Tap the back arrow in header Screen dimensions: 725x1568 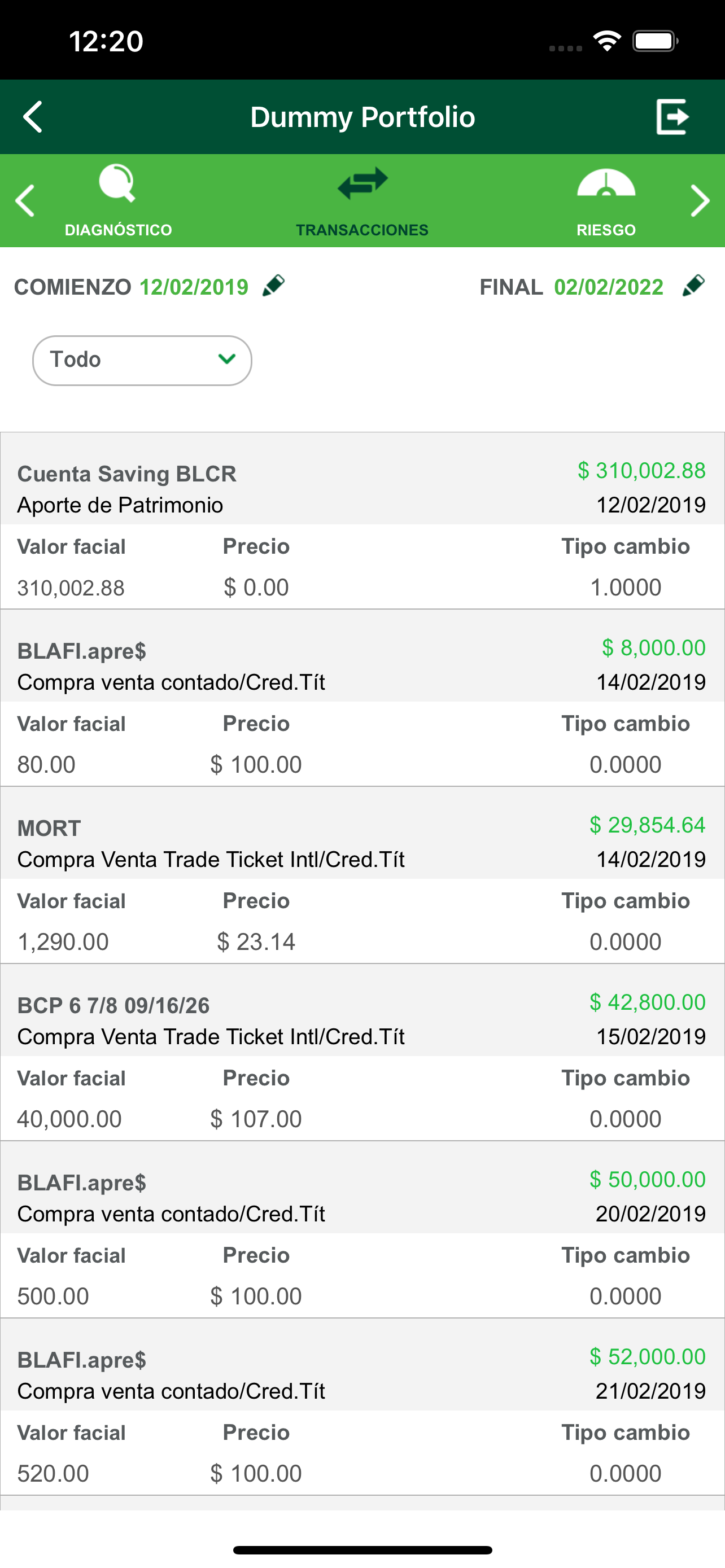pos(33,117)
